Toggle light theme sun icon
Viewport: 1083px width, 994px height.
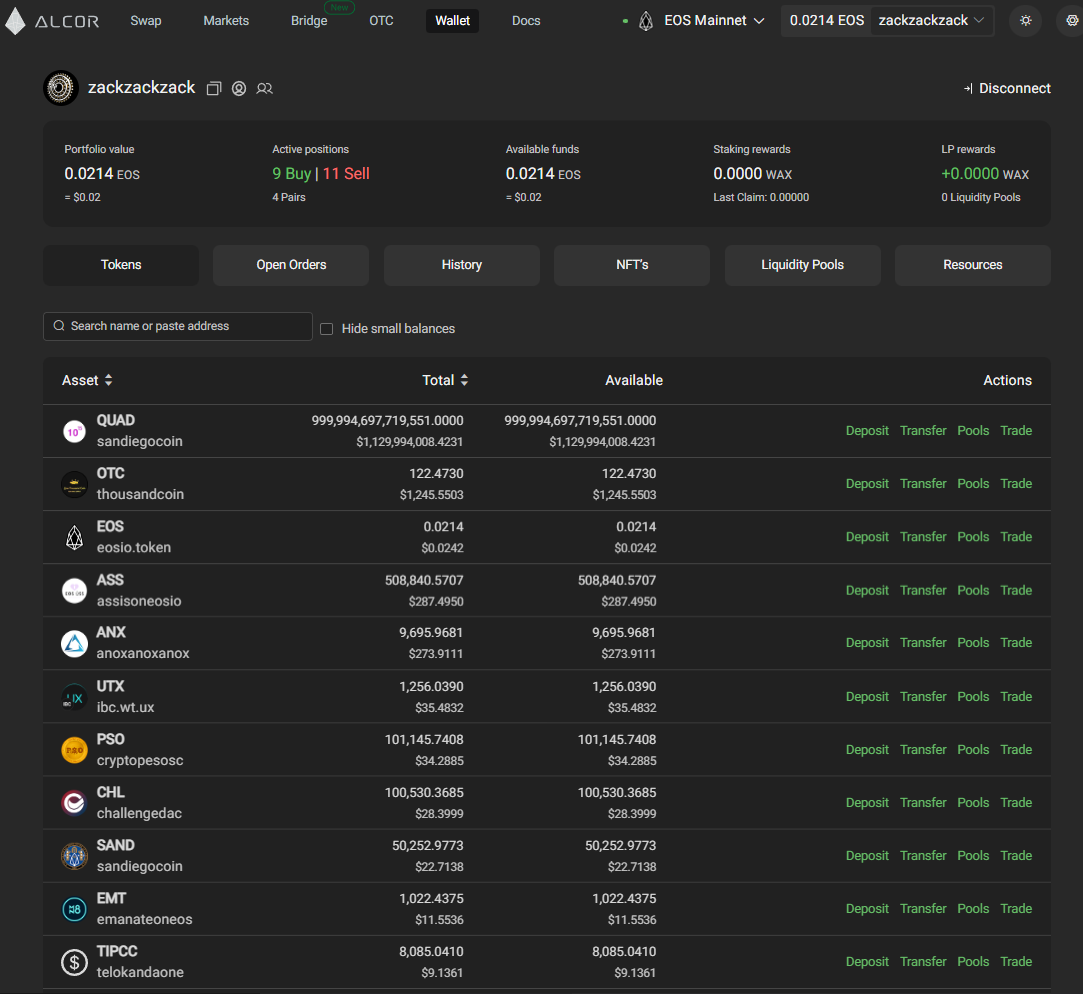pos(1026,21)
